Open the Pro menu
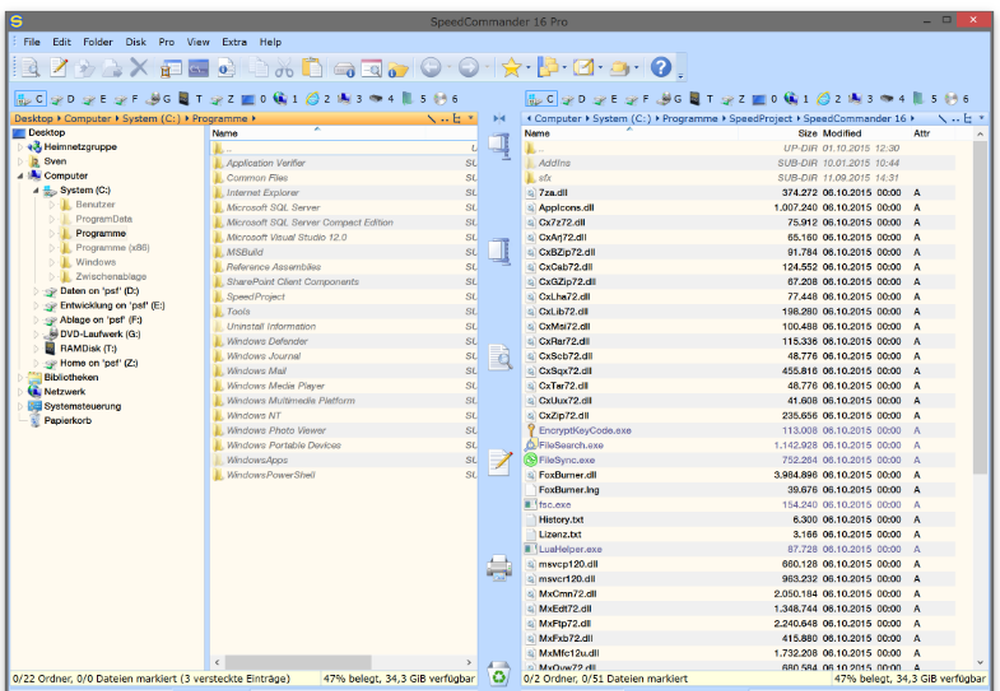The width and height of the screenshot is (1000, 691). click(x=166, y=42)
